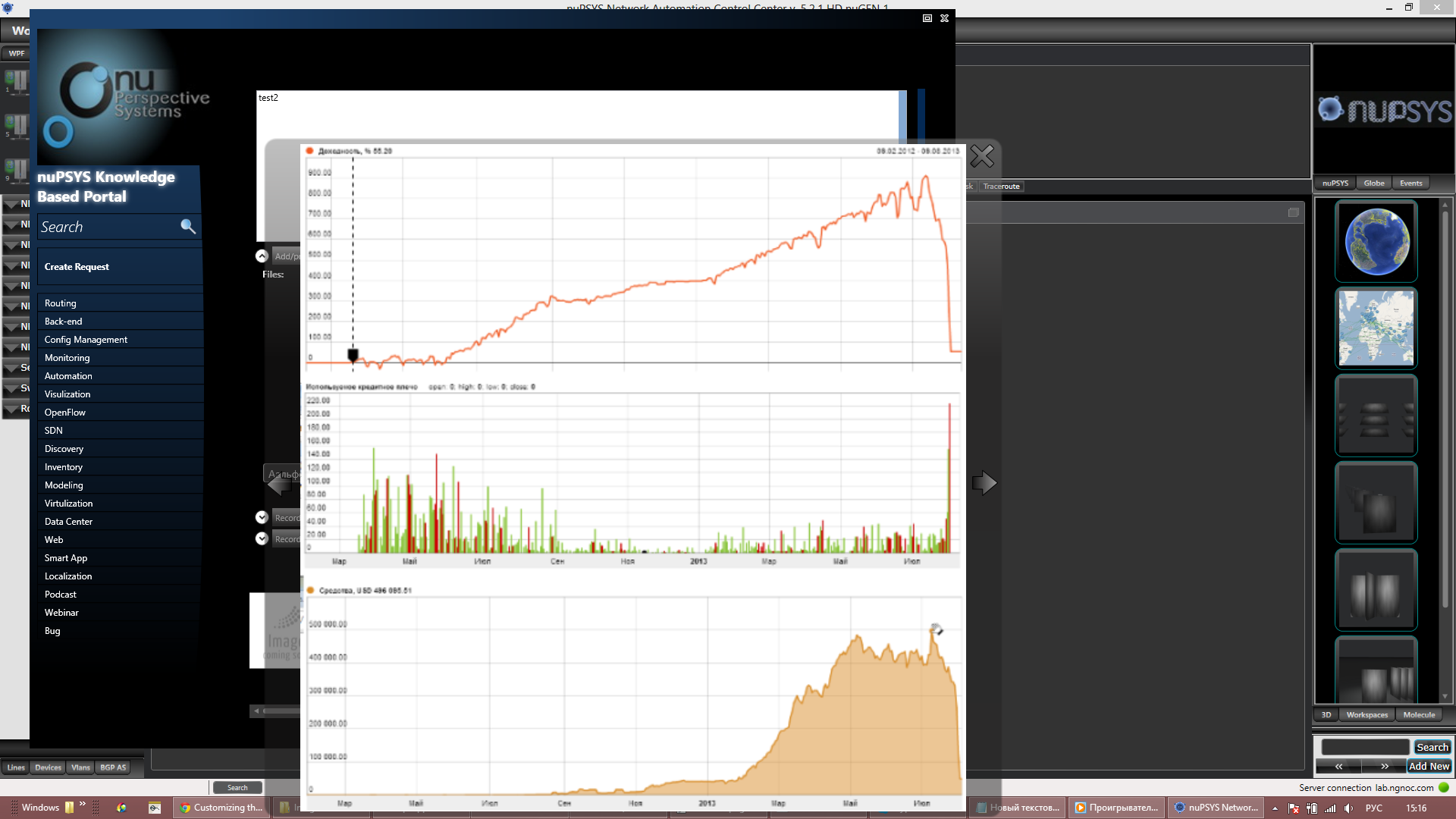
Task: Open the Workspaces tab
Action: tap(1367, 715)
